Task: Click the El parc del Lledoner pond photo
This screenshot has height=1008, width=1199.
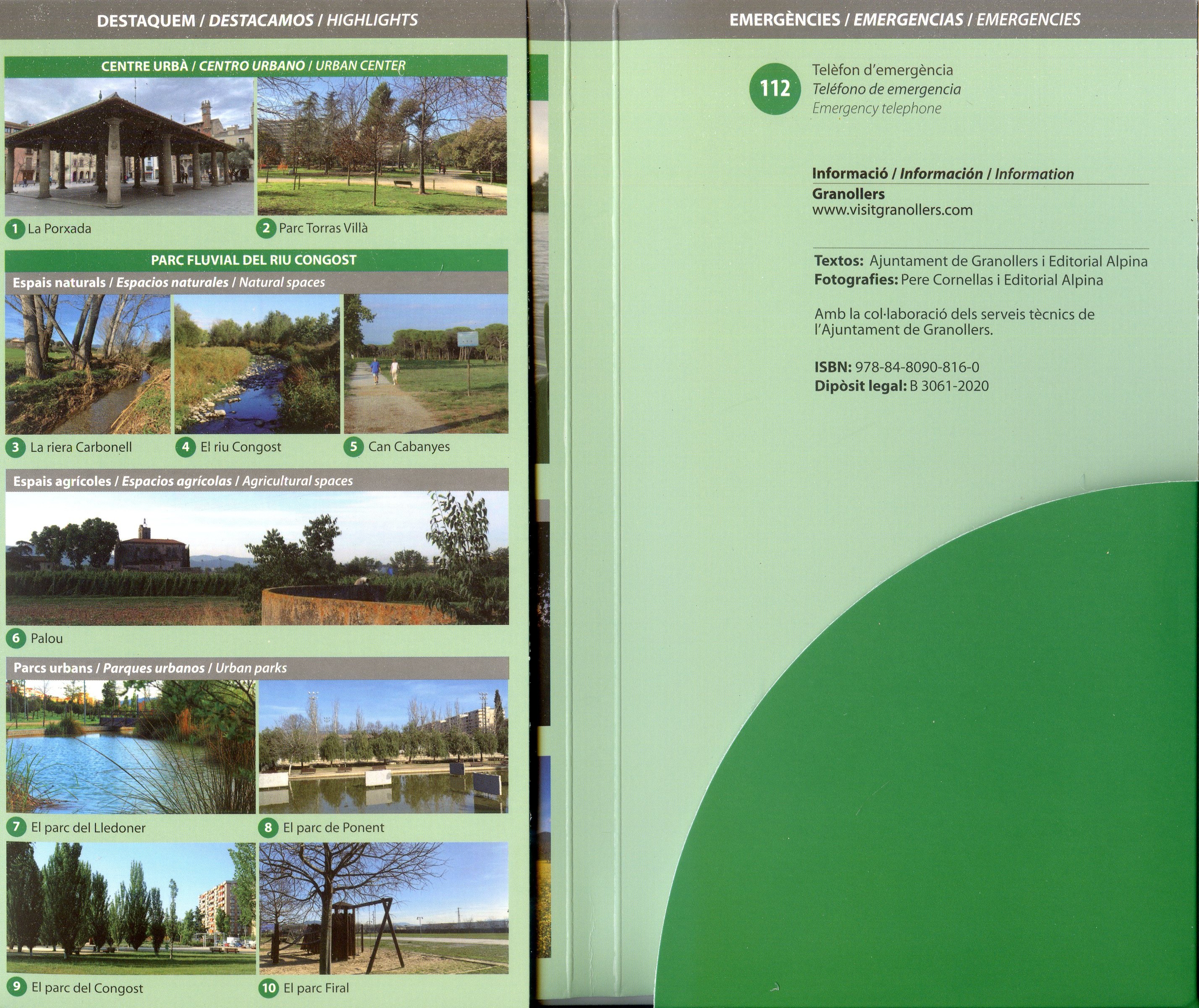Action: pos(131,746)
